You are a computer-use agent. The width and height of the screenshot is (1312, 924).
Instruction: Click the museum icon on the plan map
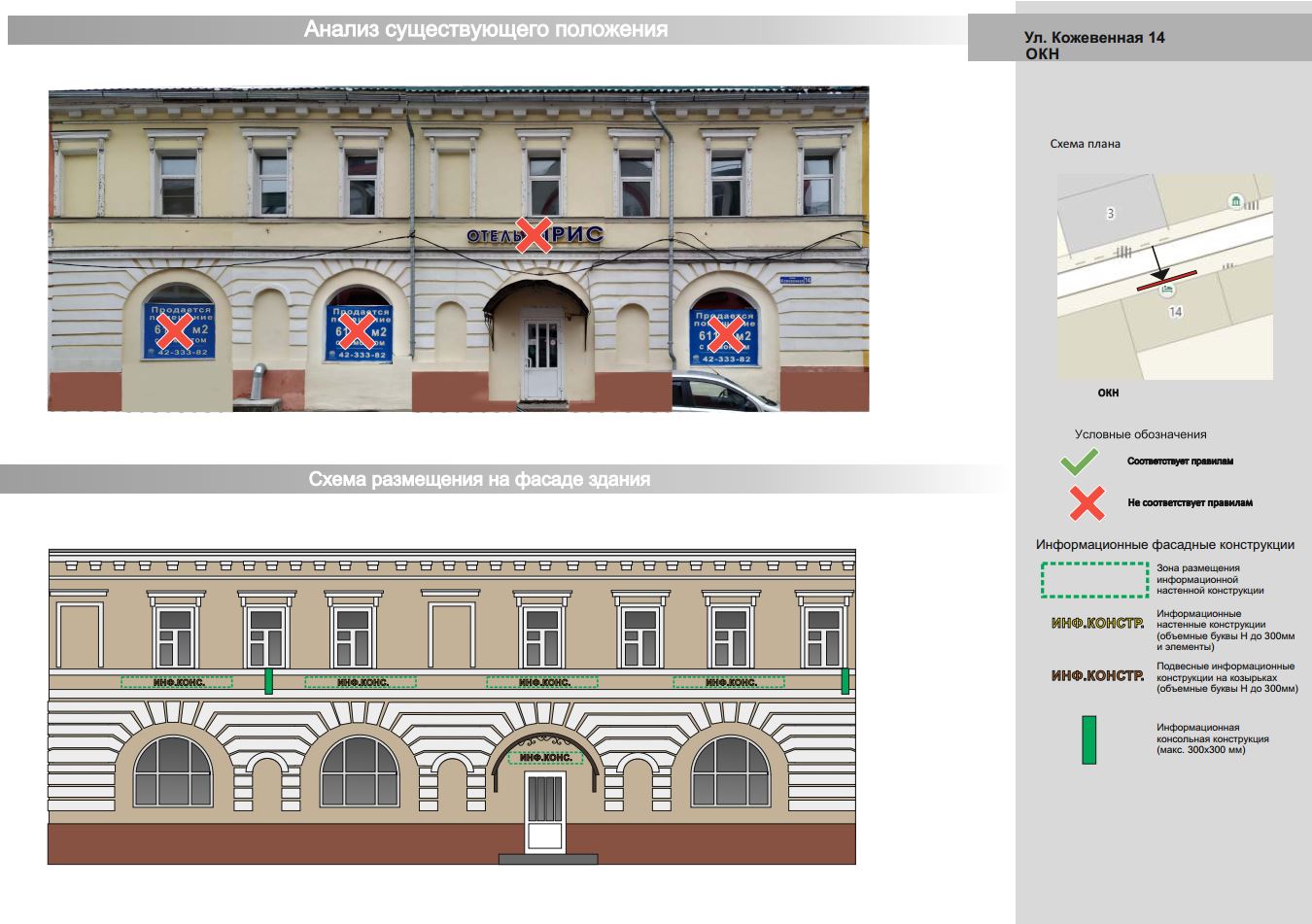point(1235,201)
